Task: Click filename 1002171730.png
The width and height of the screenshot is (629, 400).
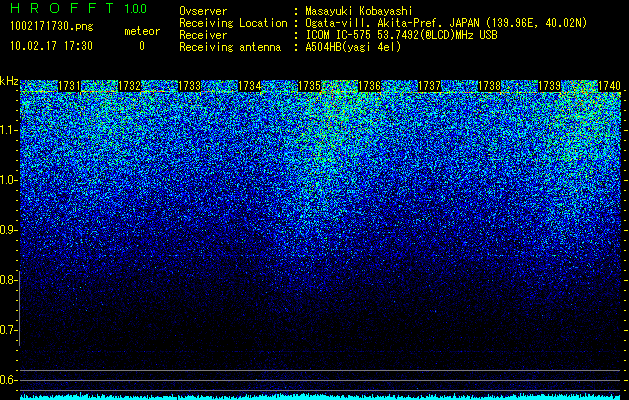Action: point(51,26)
